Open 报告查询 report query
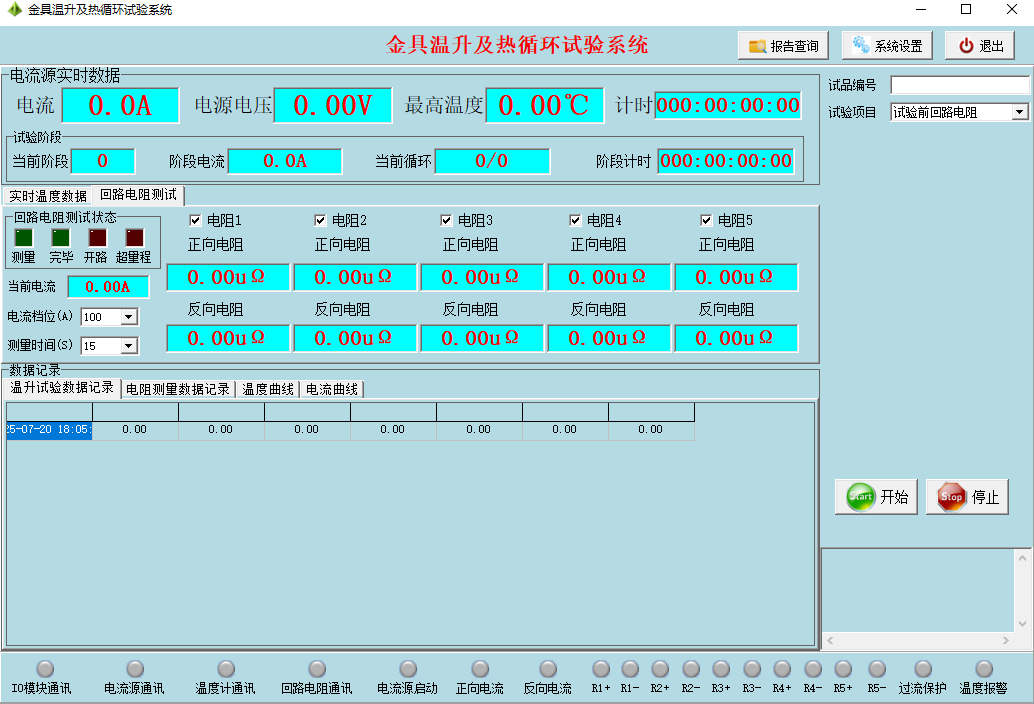The width and height of the screenshot is (1034, 704). (784, 46)
